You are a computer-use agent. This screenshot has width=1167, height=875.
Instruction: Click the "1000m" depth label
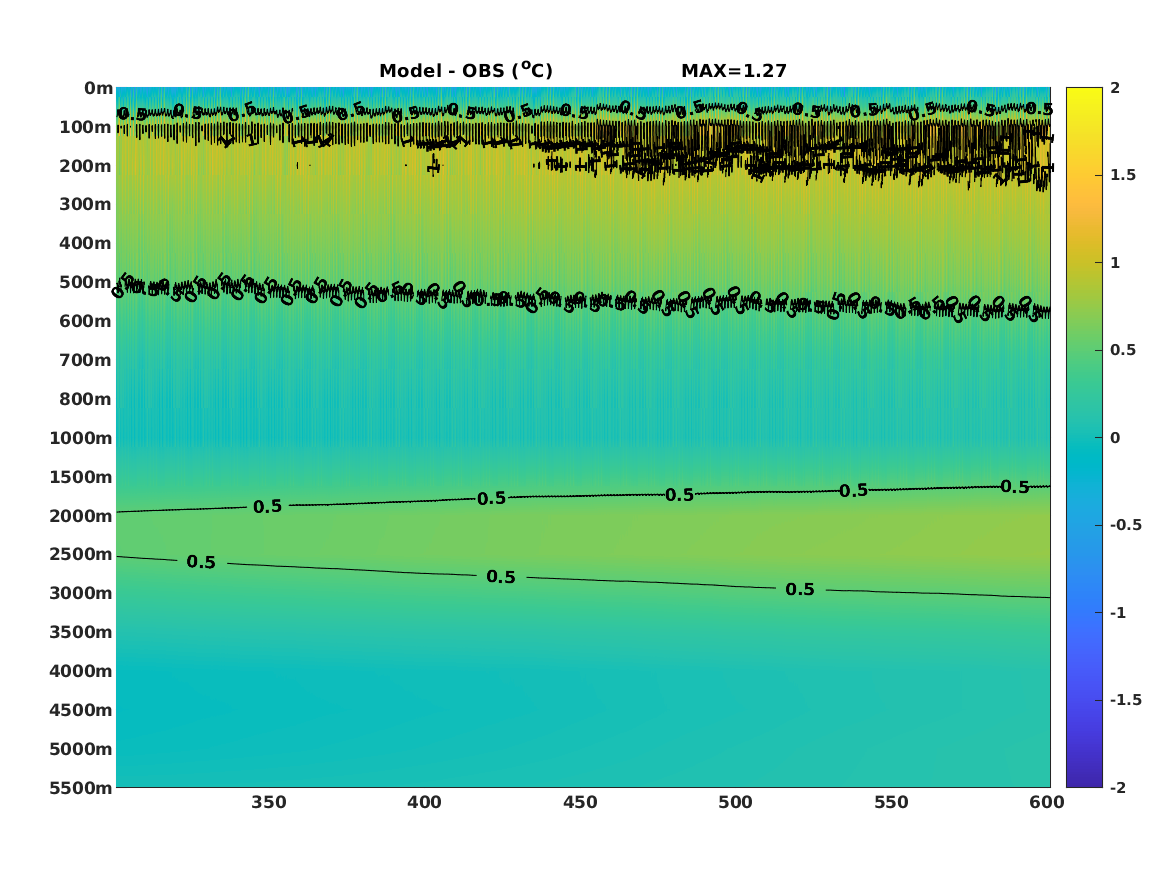[x=81, y=438]
